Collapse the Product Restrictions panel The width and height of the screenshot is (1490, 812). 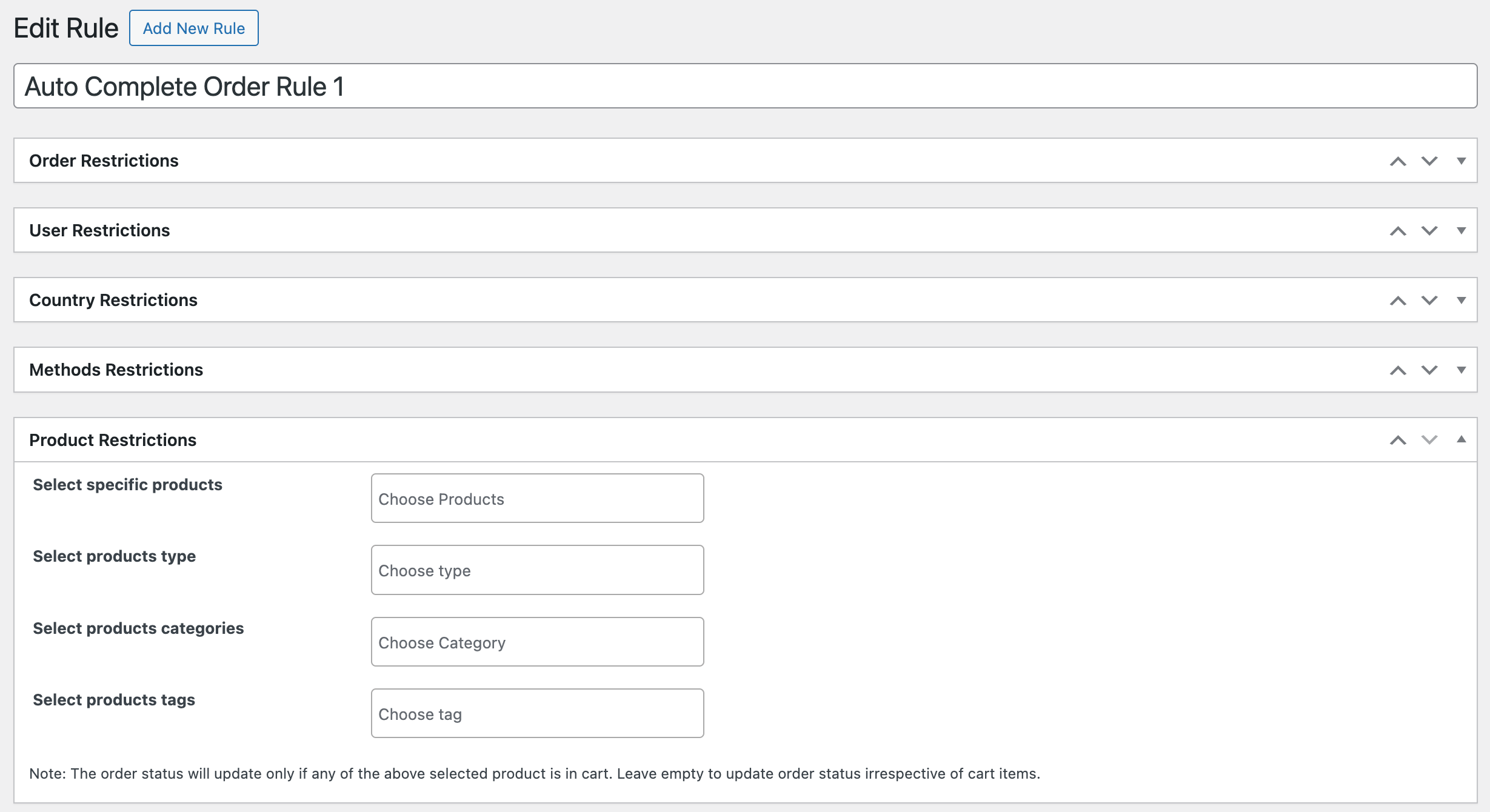pos(1462,440)
